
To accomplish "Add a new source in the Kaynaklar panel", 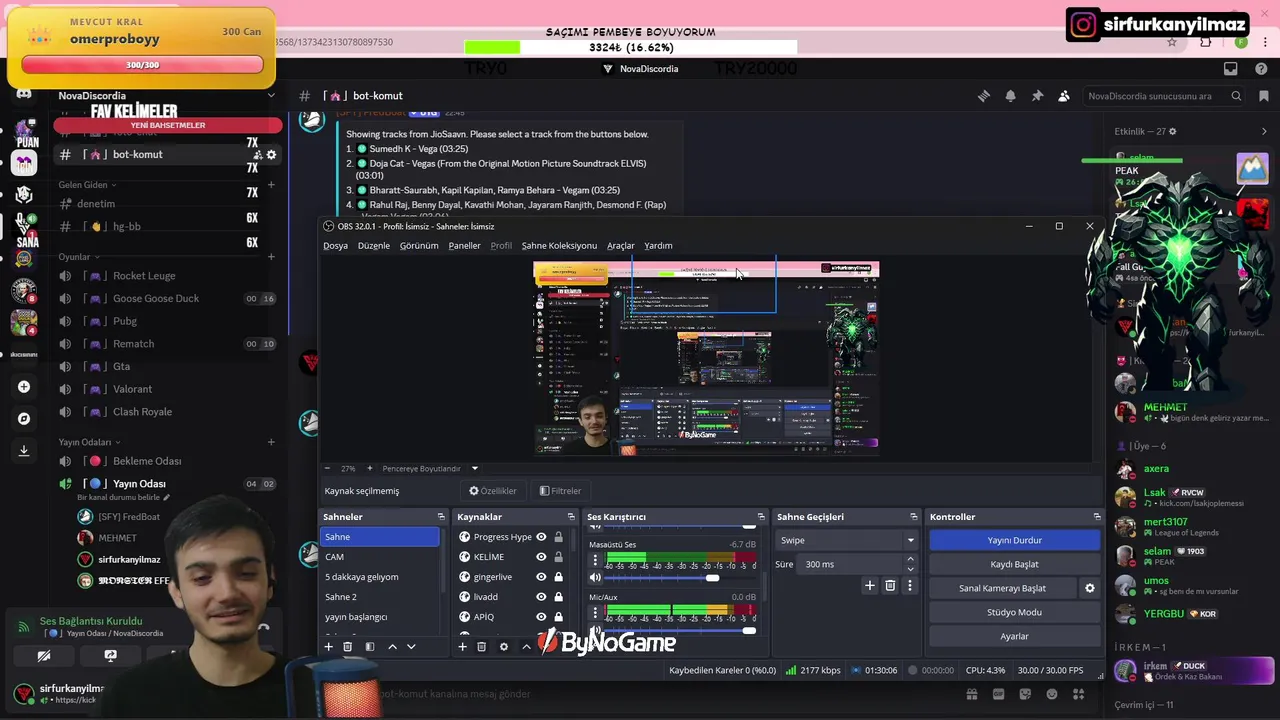I will coord(462,647).
